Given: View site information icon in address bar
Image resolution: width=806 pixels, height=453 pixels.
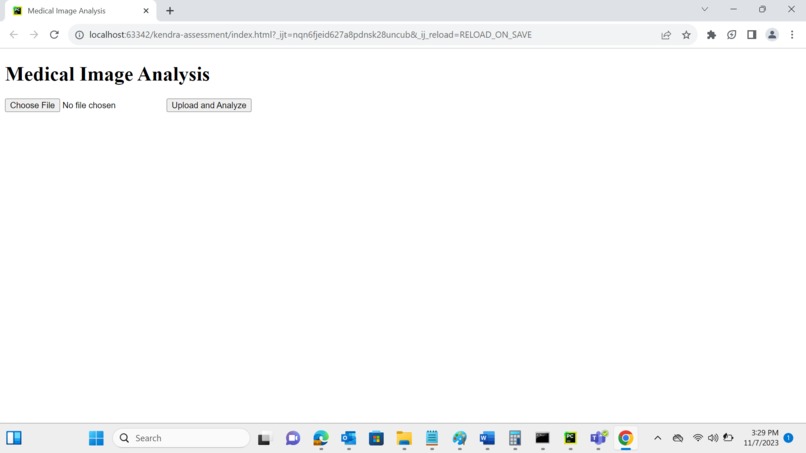Looking at the screenshot, I should tap(79, 34).
